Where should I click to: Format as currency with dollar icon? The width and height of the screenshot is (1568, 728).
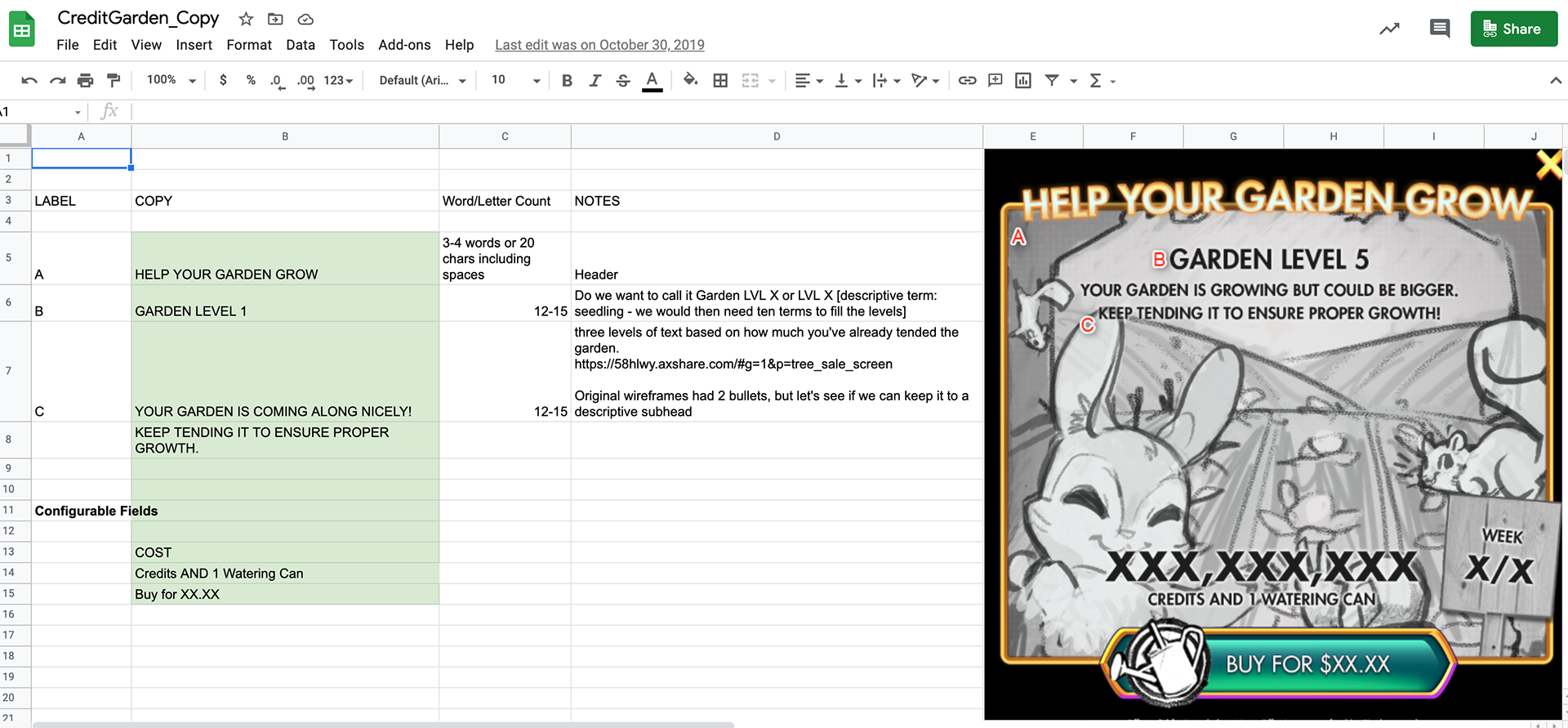click(x=223, y=80)
